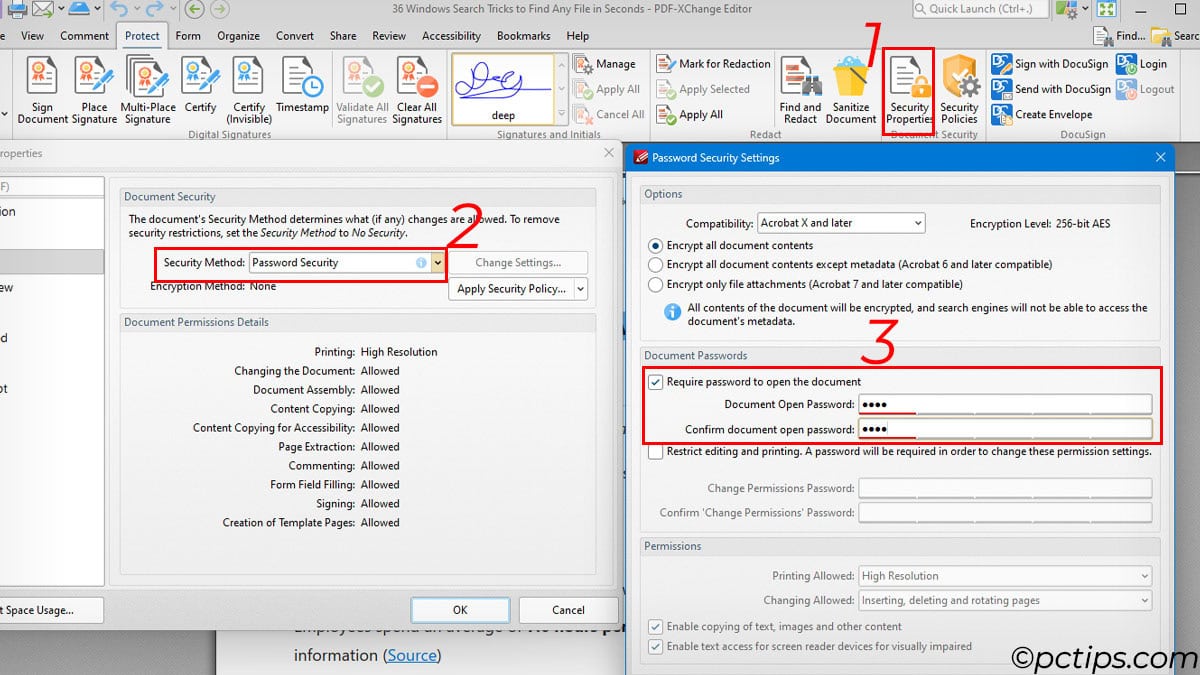Click Create Envelope in DocuSign group

pos(1042,114)
